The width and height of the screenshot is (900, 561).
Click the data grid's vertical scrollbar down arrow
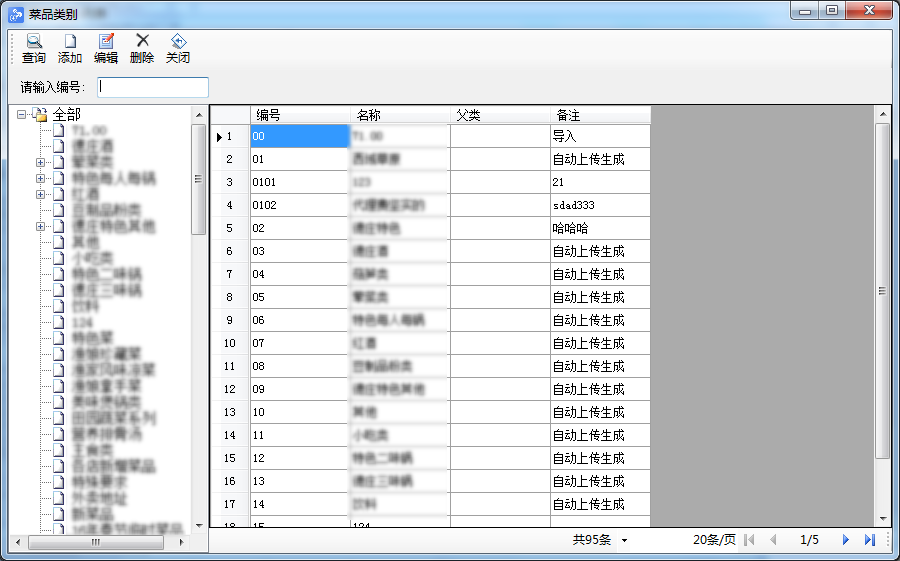(x=882, y=519)
